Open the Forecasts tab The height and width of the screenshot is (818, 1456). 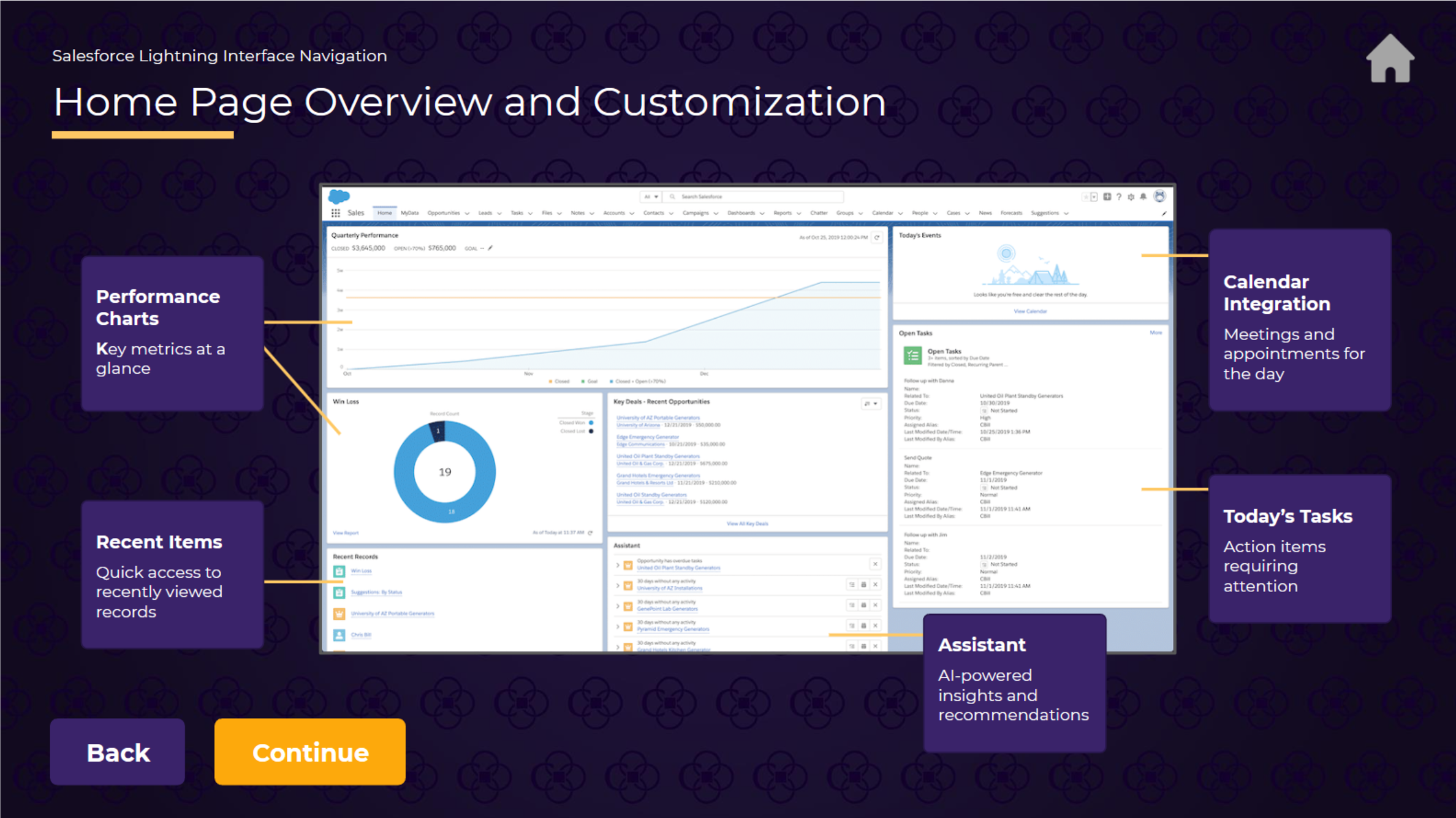(1011, 213)
